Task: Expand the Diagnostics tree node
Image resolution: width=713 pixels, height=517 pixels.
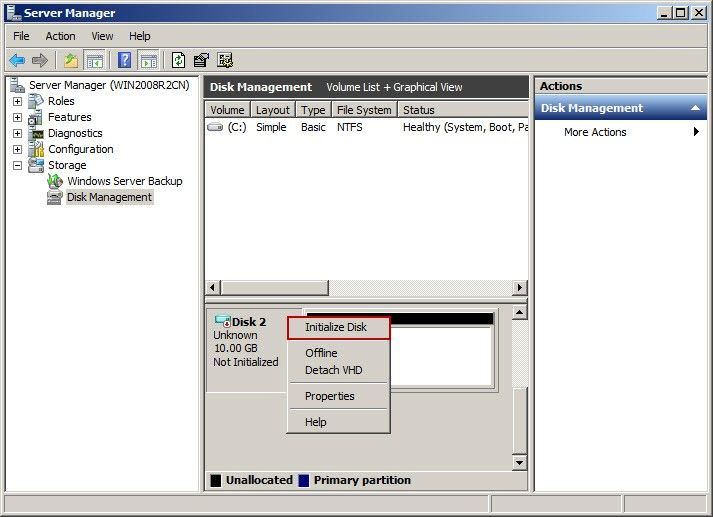Action: 17,133
